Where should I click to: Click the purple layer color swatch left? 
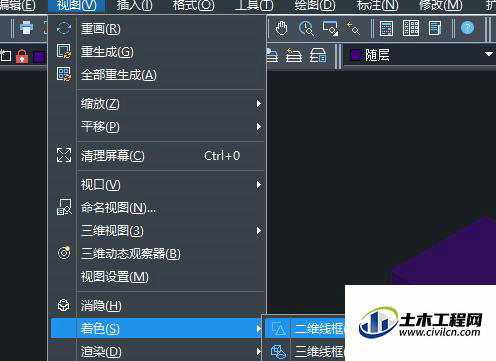click(x=39, y=56)
